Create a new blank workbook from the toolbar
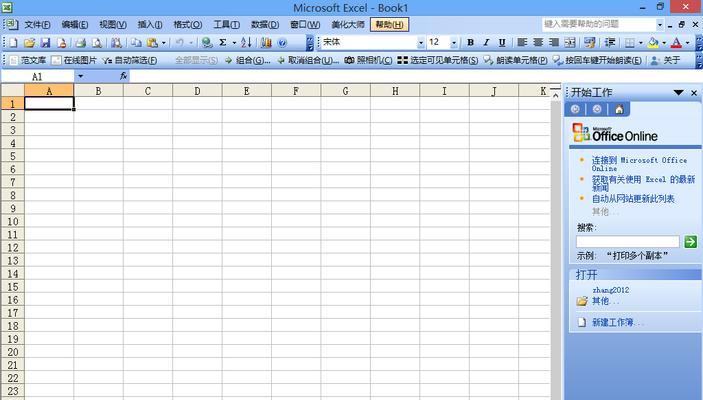Image resolution: width=703 pixels, height=400 pixels. tap(13, 43)
